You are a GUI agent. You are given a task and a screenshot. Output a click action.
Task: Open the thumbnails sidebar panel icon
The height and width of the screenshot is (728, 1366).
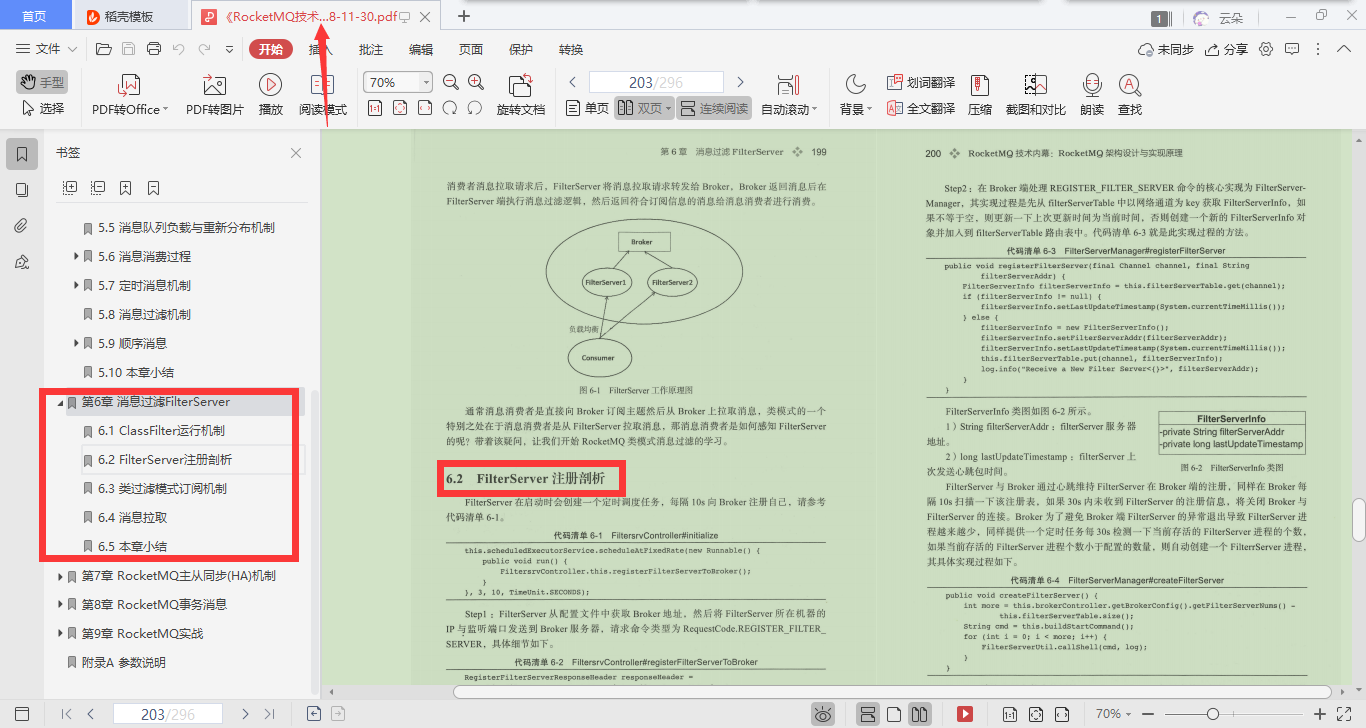coord(22,190)
